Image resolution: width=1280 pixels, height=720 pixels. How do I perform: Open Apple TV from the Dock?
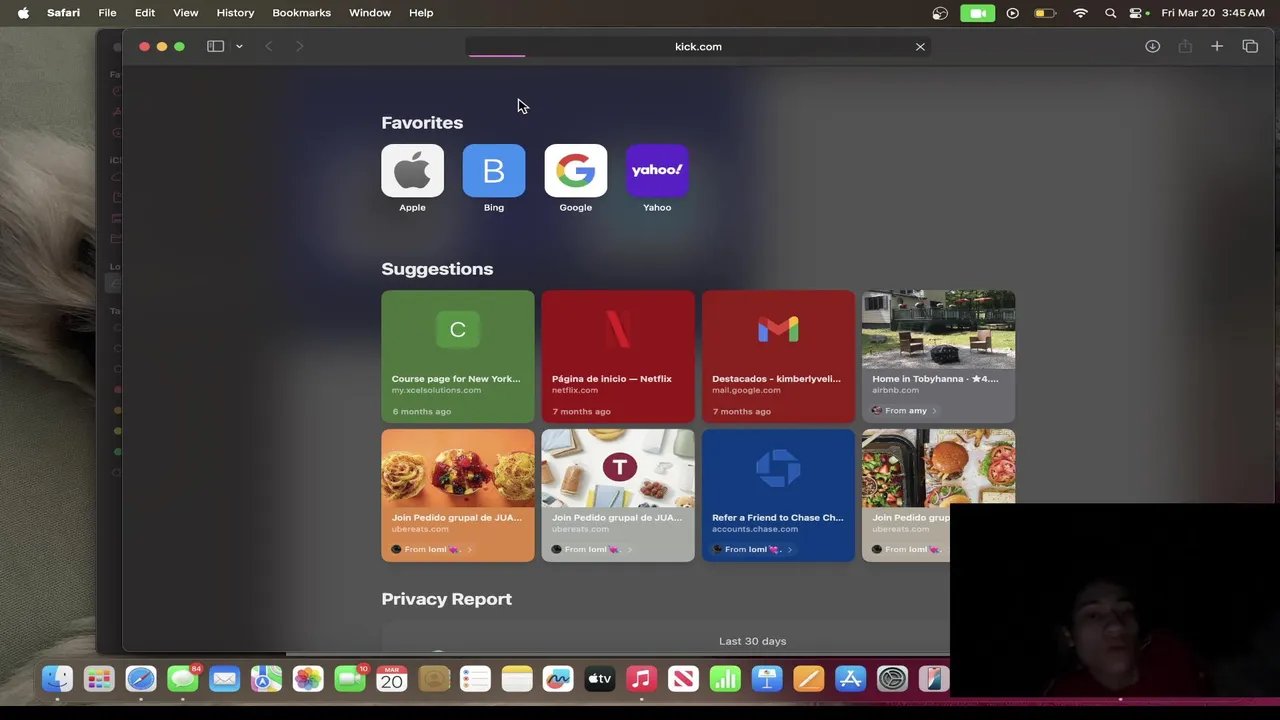[600, 680]
